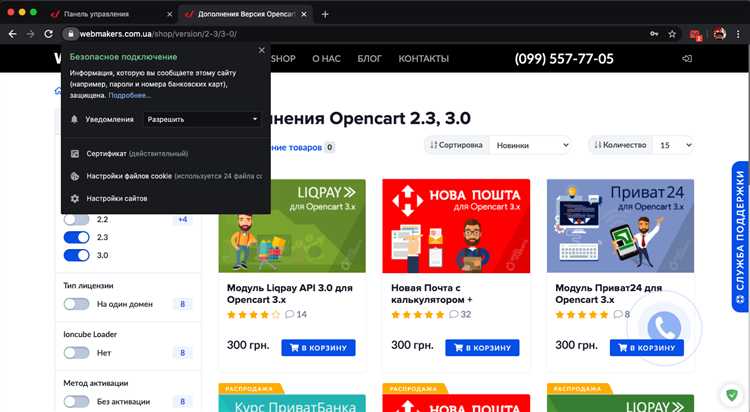The width and height of the screenshot is (750, 412).
Task: Click the browser back arrow
Action: [13, 34]
